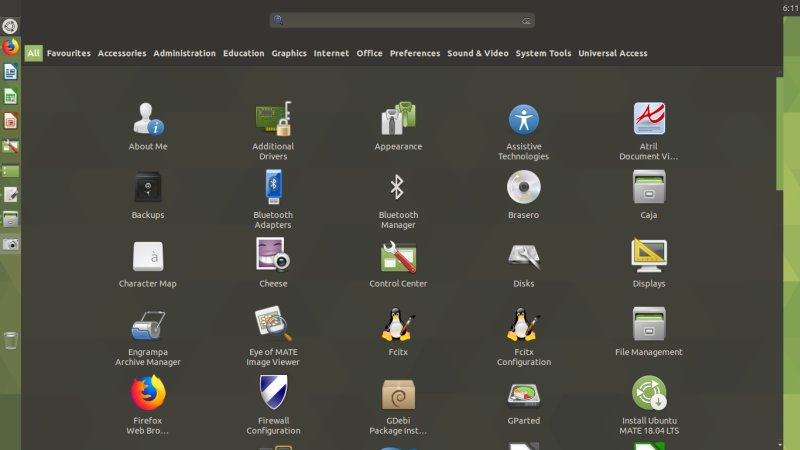Open LibreOffice Writer from dock

[x=10, y=71]
